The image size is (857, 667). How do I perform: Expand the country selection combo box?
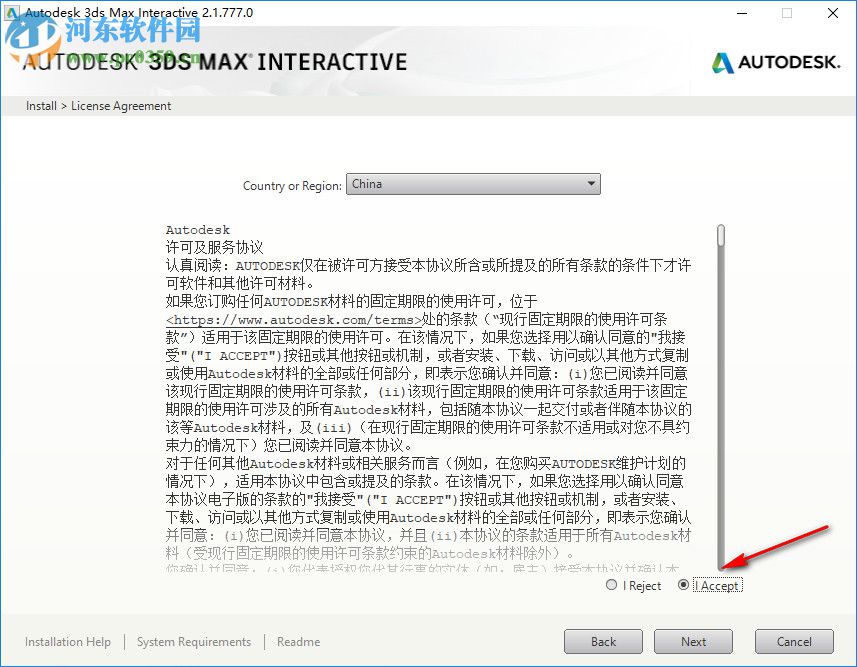click(474, 183)
